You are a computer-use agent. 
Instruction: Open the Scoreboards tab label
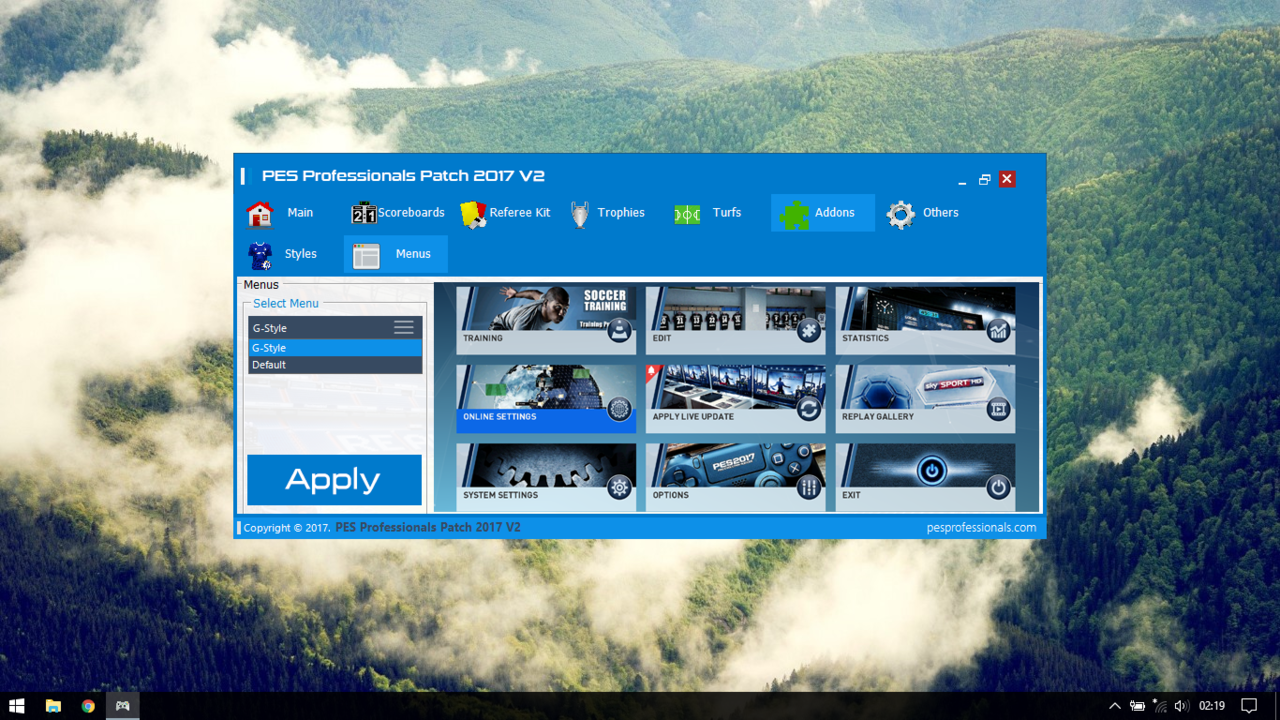(x=411, y=213)
